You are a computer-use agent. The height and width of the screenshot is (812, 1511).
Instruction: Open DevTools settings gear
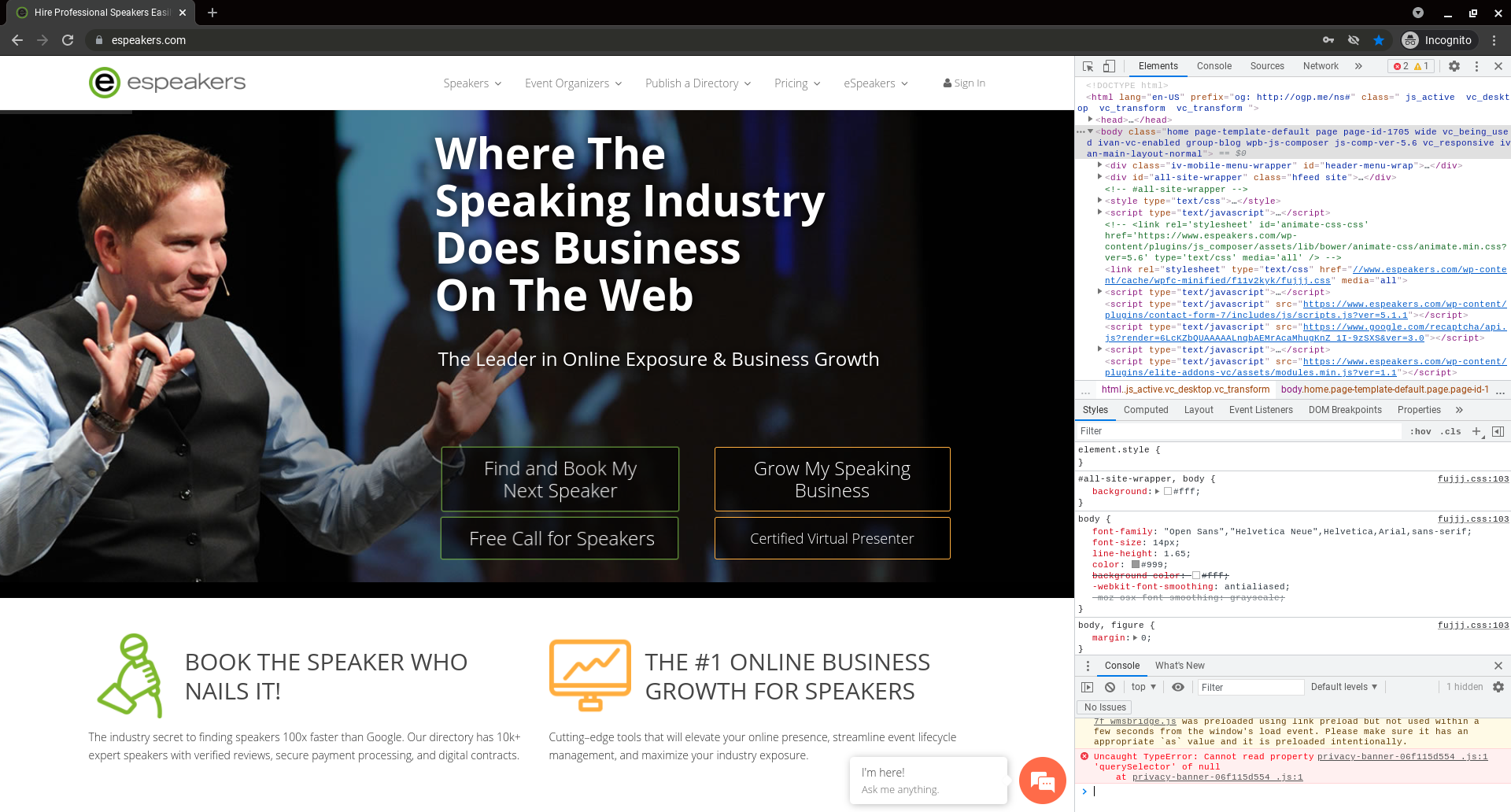click(x=1454, y=66)
